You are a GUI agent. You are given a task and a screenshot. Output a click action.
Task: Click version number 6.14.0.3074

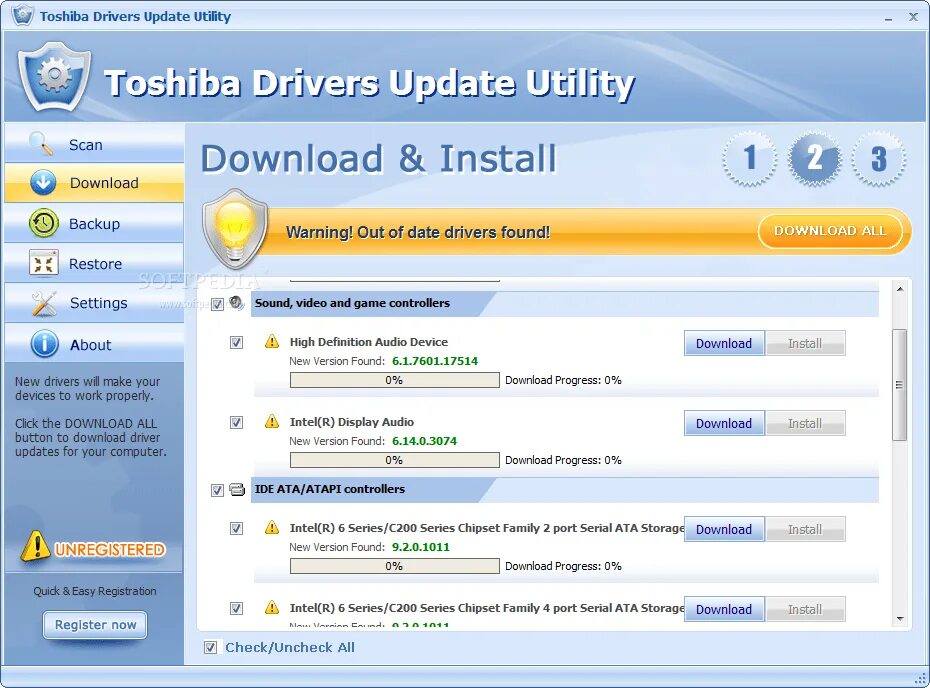[x=425, y=441]
